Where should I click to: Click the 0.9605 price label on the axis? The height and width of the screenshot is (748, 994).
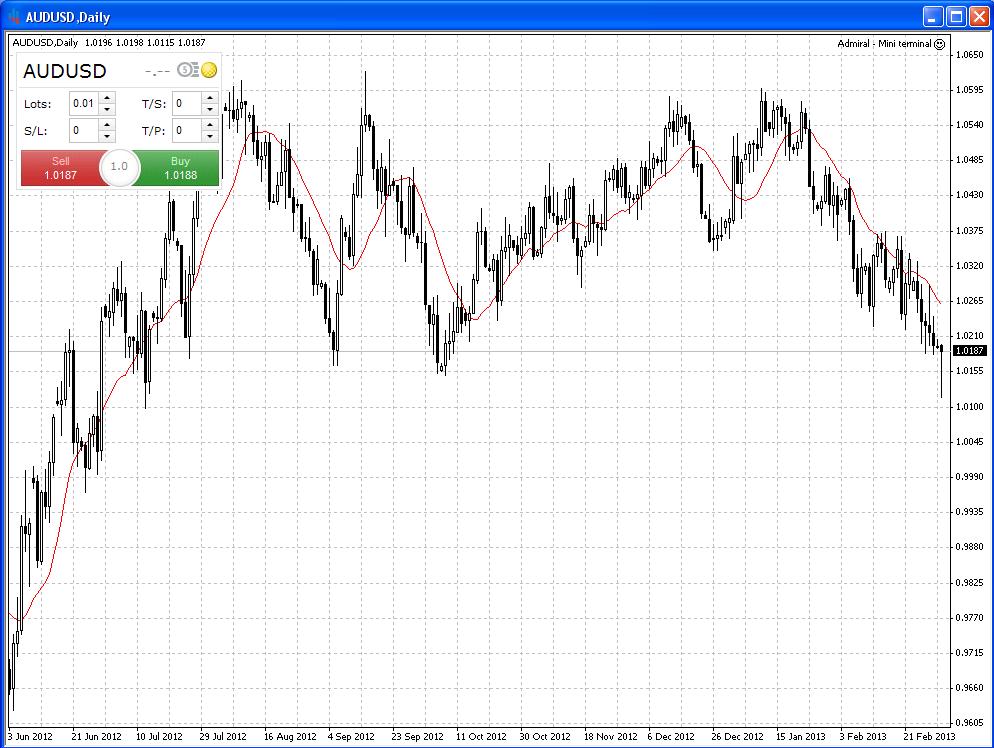pyautogui.click(x=969, y=723)
